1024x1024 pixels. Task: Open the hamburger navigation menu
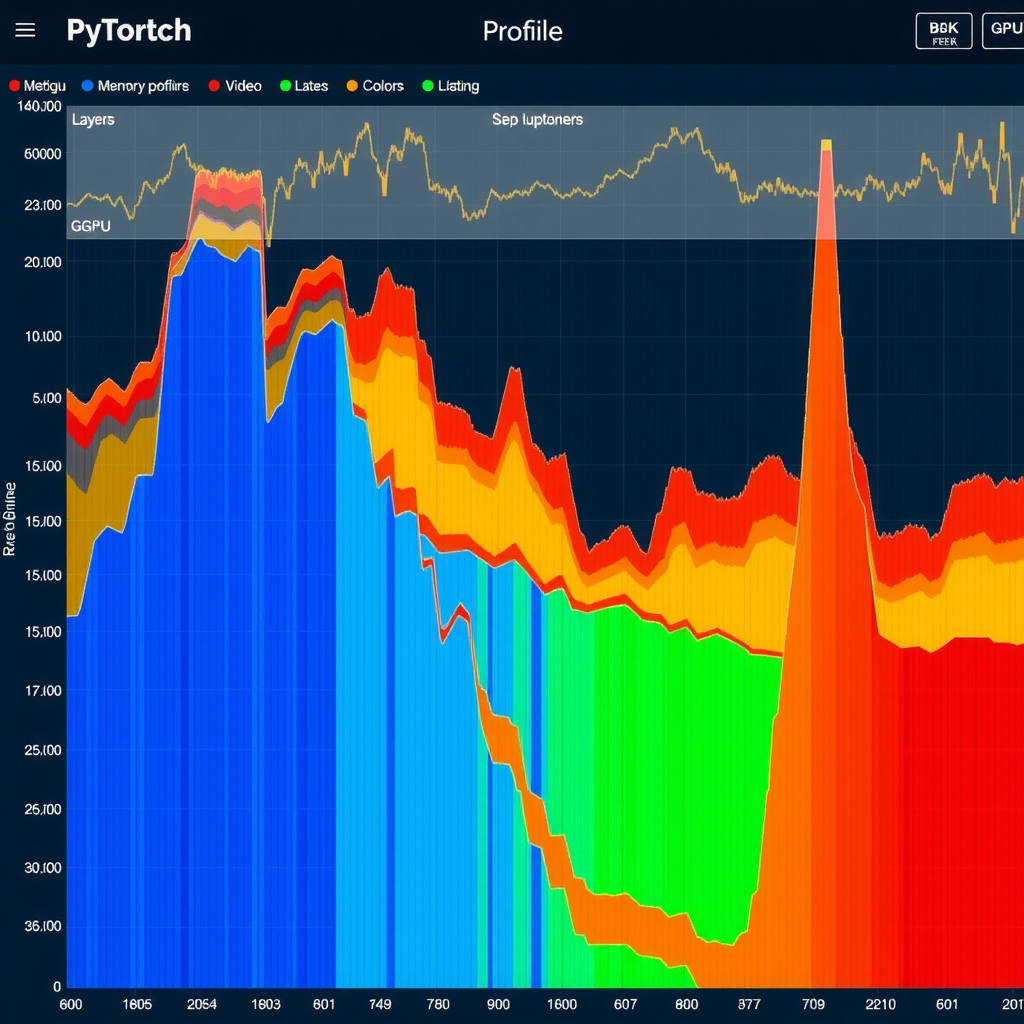pyautogui.click(x=24, y=29)
